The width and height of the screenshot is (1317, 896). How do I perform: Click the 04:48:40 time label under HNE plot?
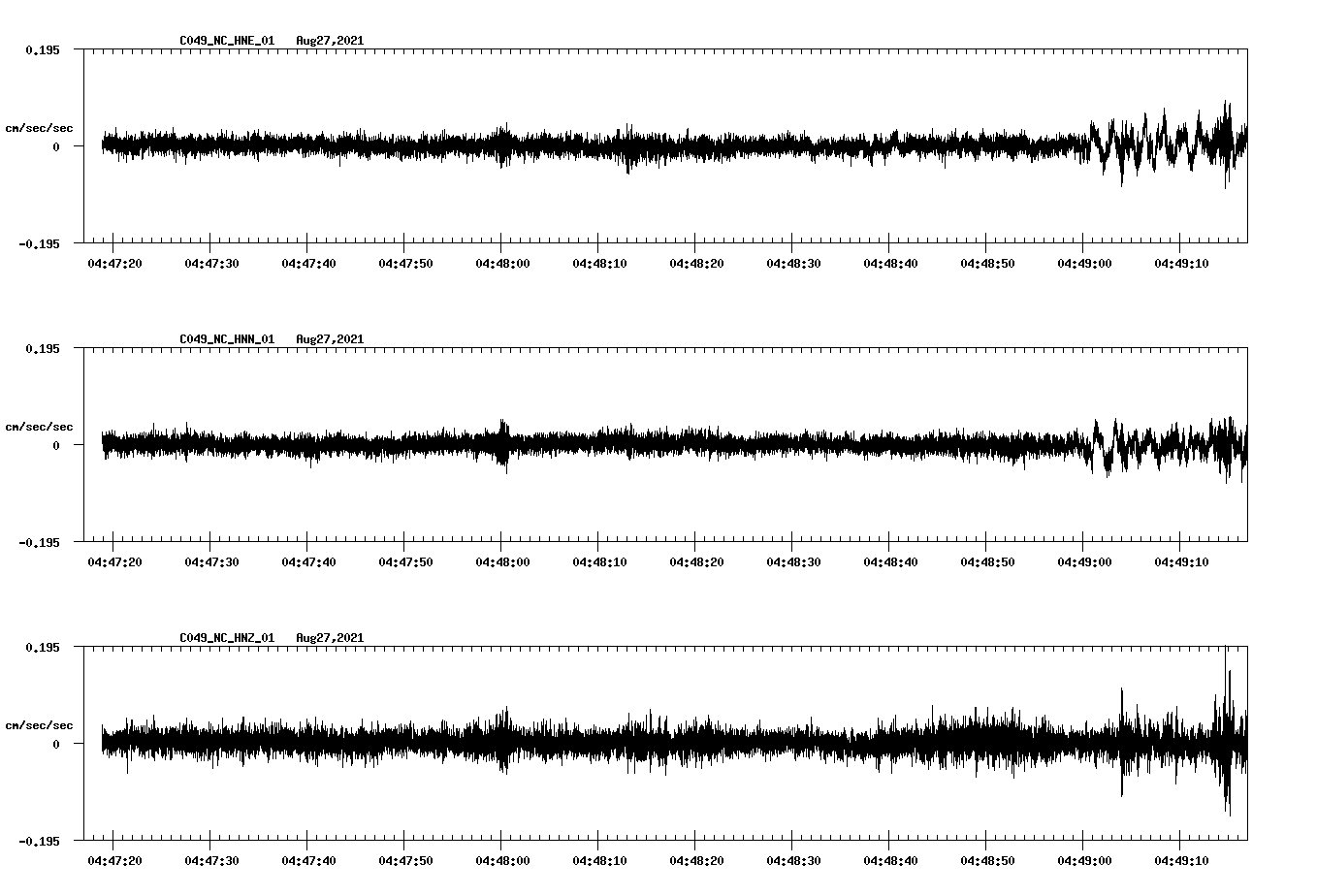coord(890,263)
